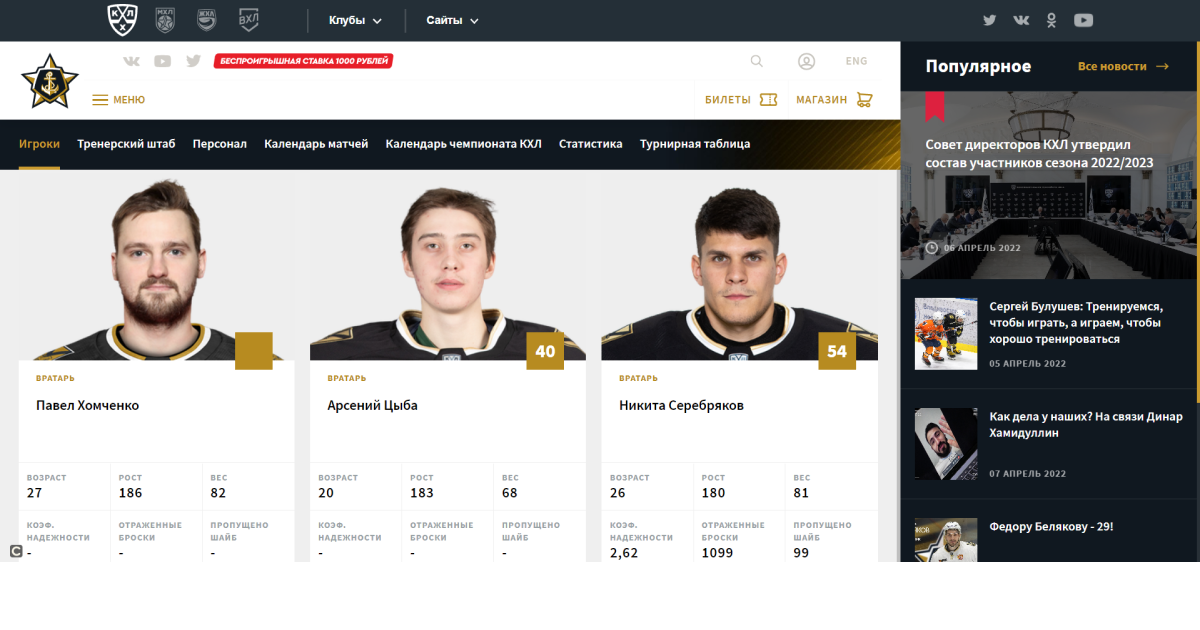Open the MHL league logo link
This screenshot has height=630, width=1200.
click(165, 19)
